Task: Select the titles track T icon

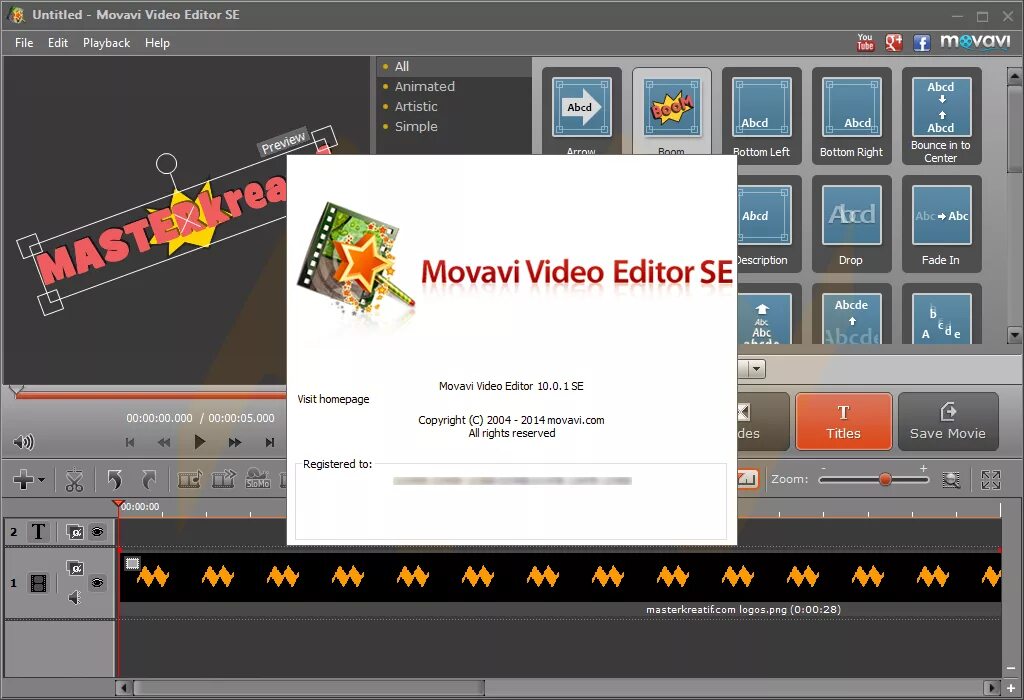Action: pos(38,532)
